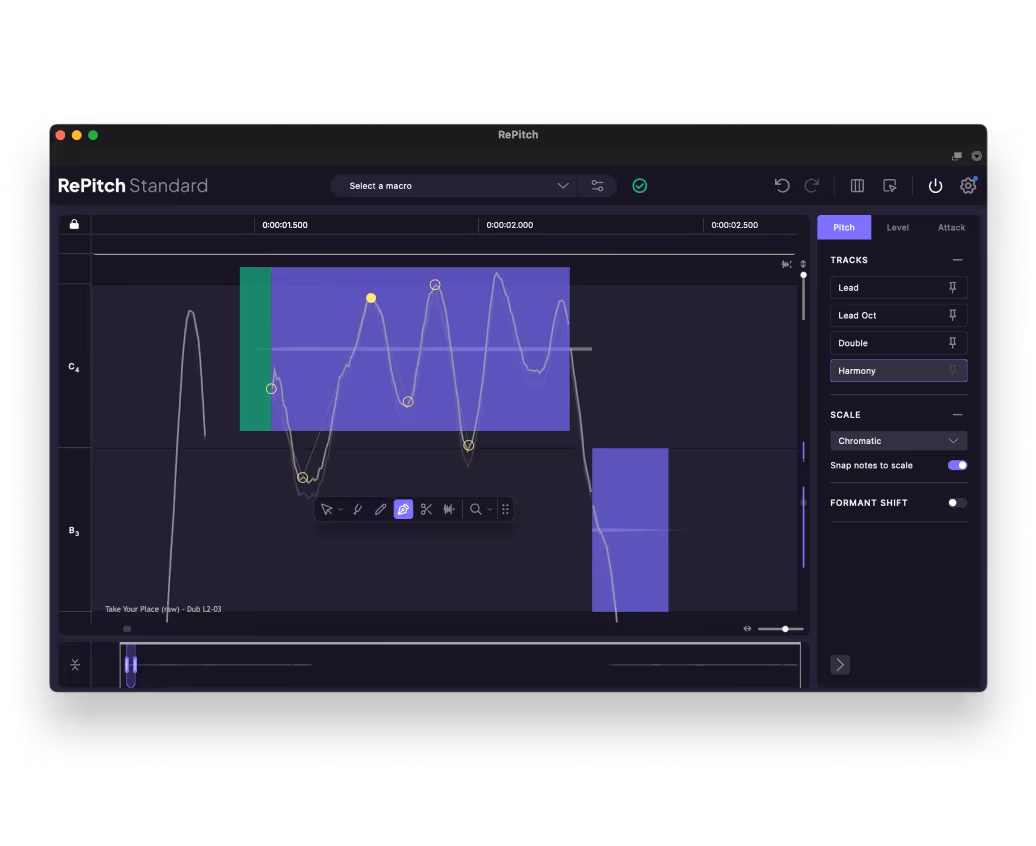Viewport: 1036px width, 846px height.
Task: Switch to the Attack tab
Action: pyautogui.click(x=951, y=227)
